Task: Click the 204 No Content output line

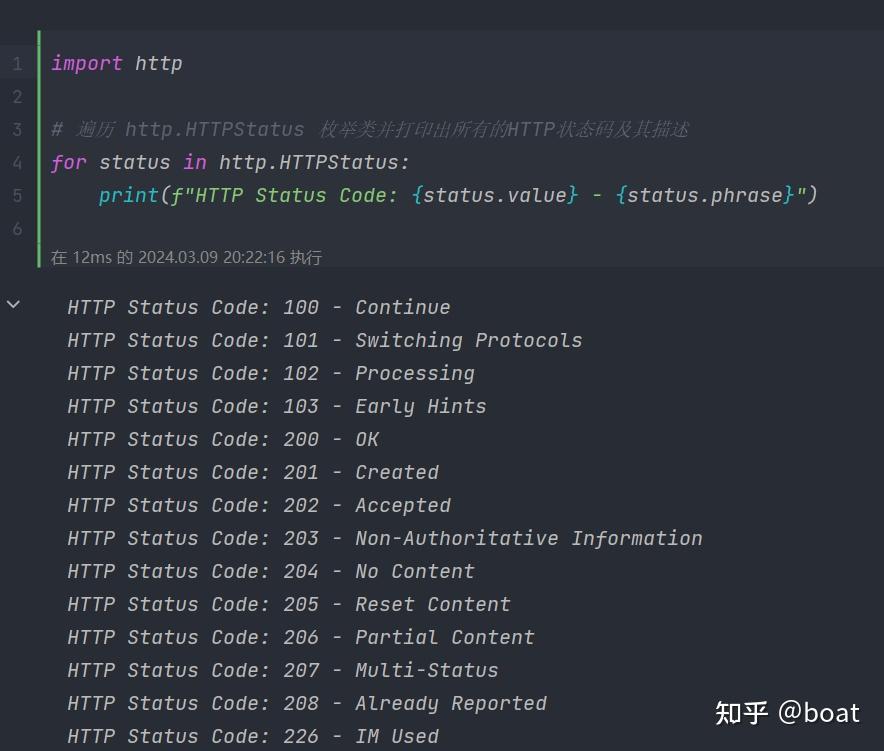Action: pyautogui.click(x=270, y=571)
